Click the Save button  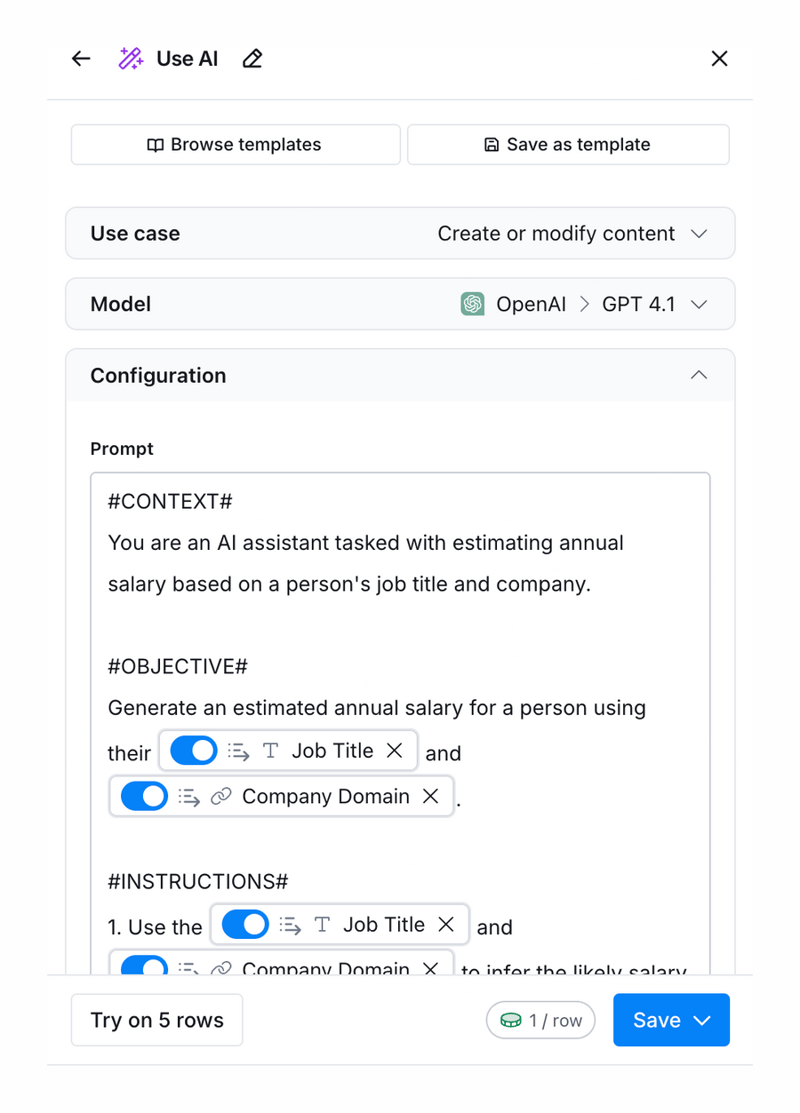pyautogui.click(x=657, y=1020)
